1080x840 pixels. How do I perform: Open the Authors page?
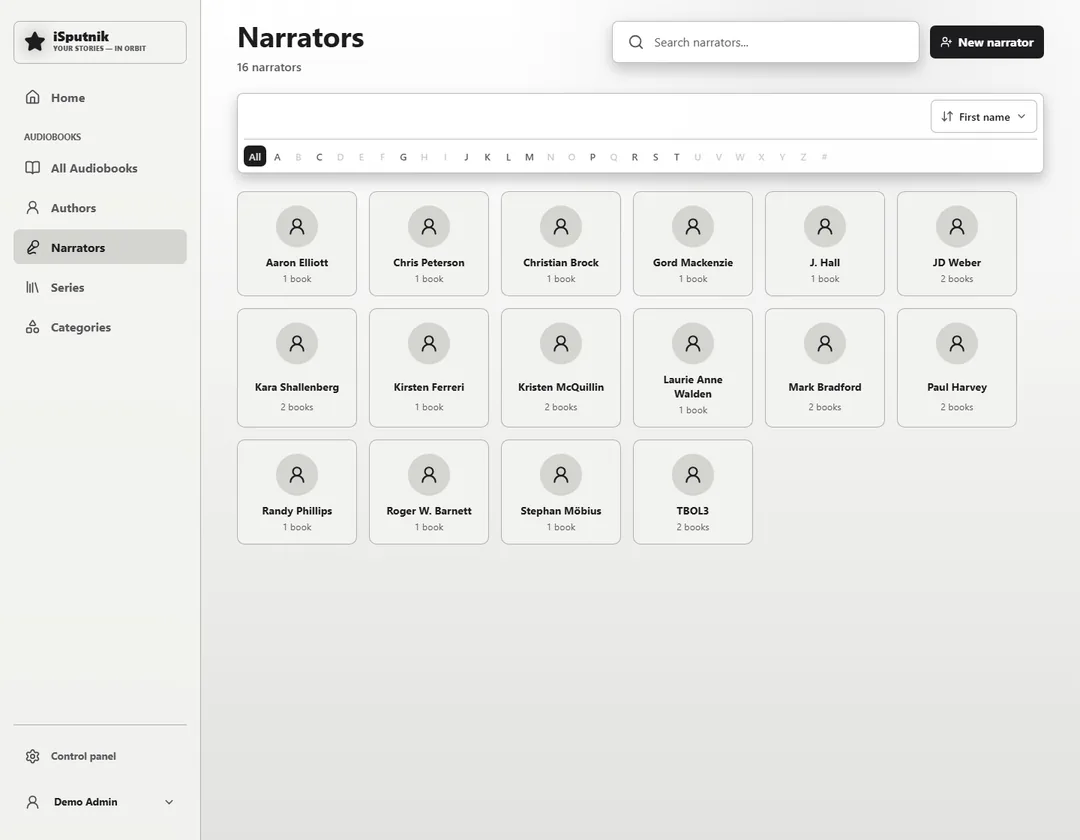(100, 208)
